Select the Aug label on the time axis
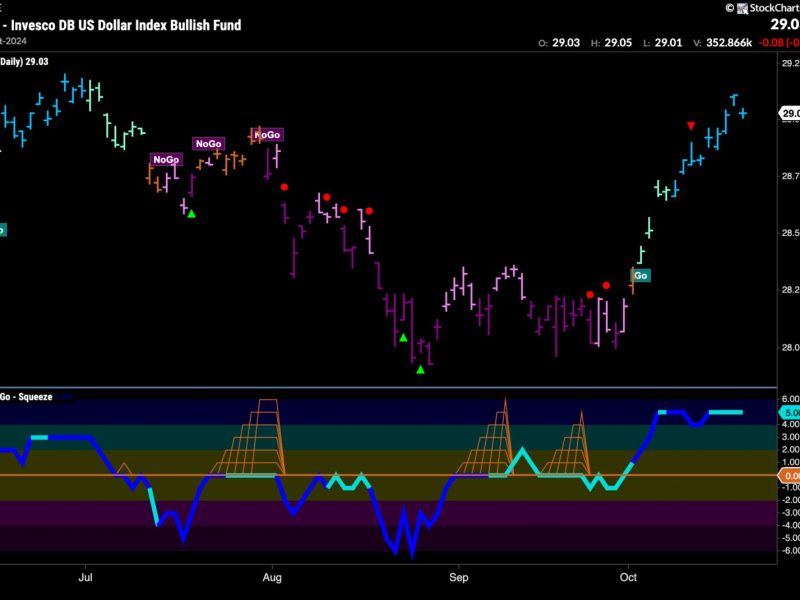This screenshot has height=600, width=800. click(x=272, y=578)
